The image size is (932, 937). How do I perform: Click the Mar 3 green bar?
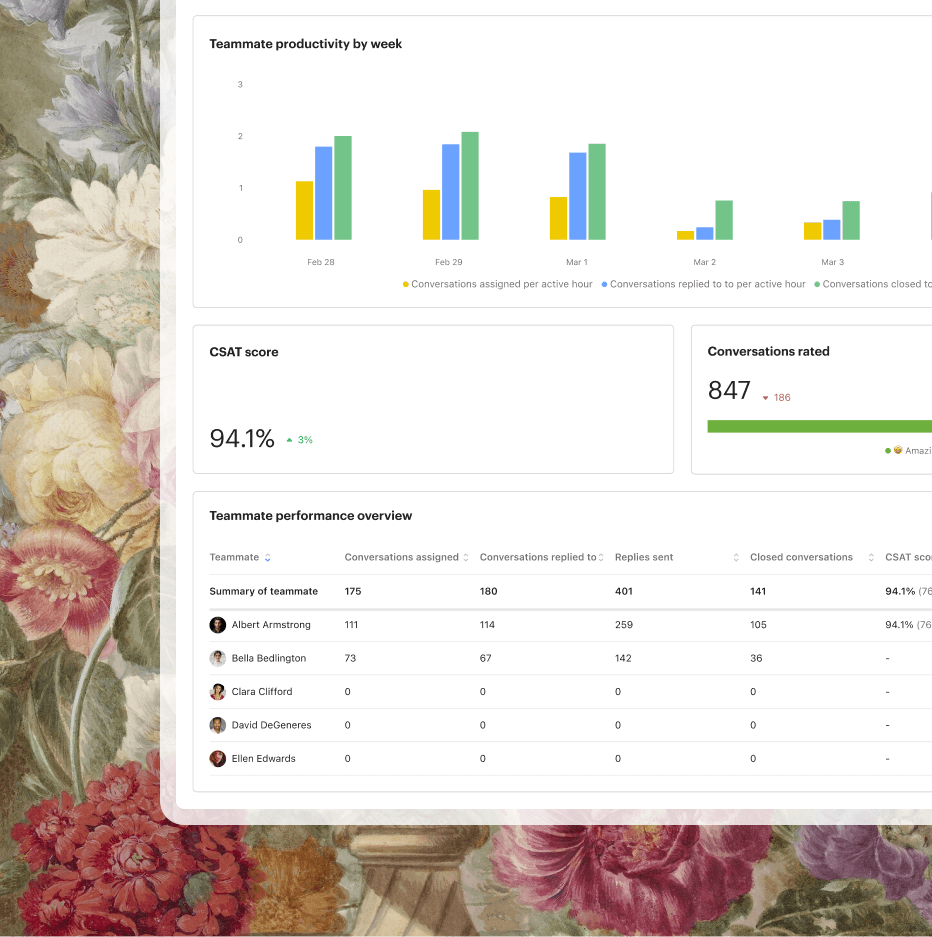point(851,221)
